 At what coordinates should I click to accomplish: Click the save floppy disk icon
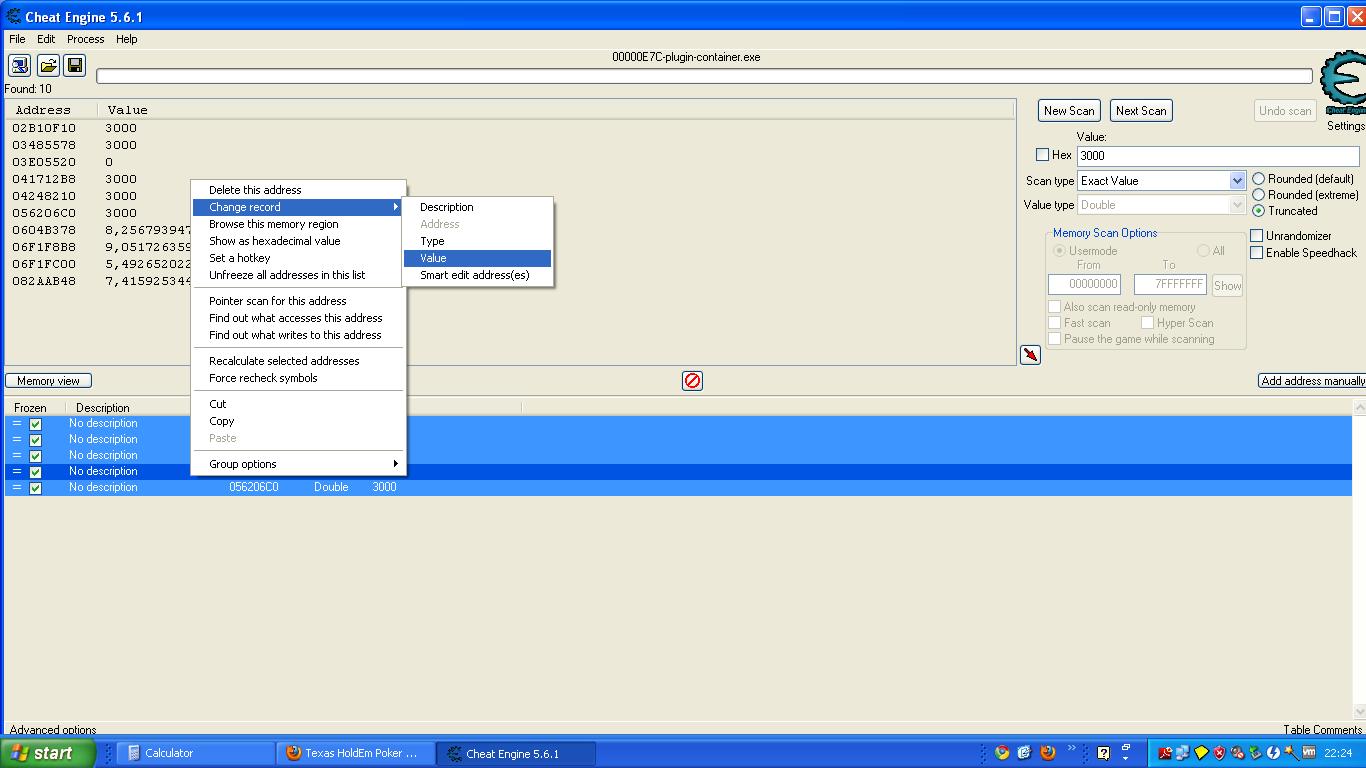coord(75,66)
